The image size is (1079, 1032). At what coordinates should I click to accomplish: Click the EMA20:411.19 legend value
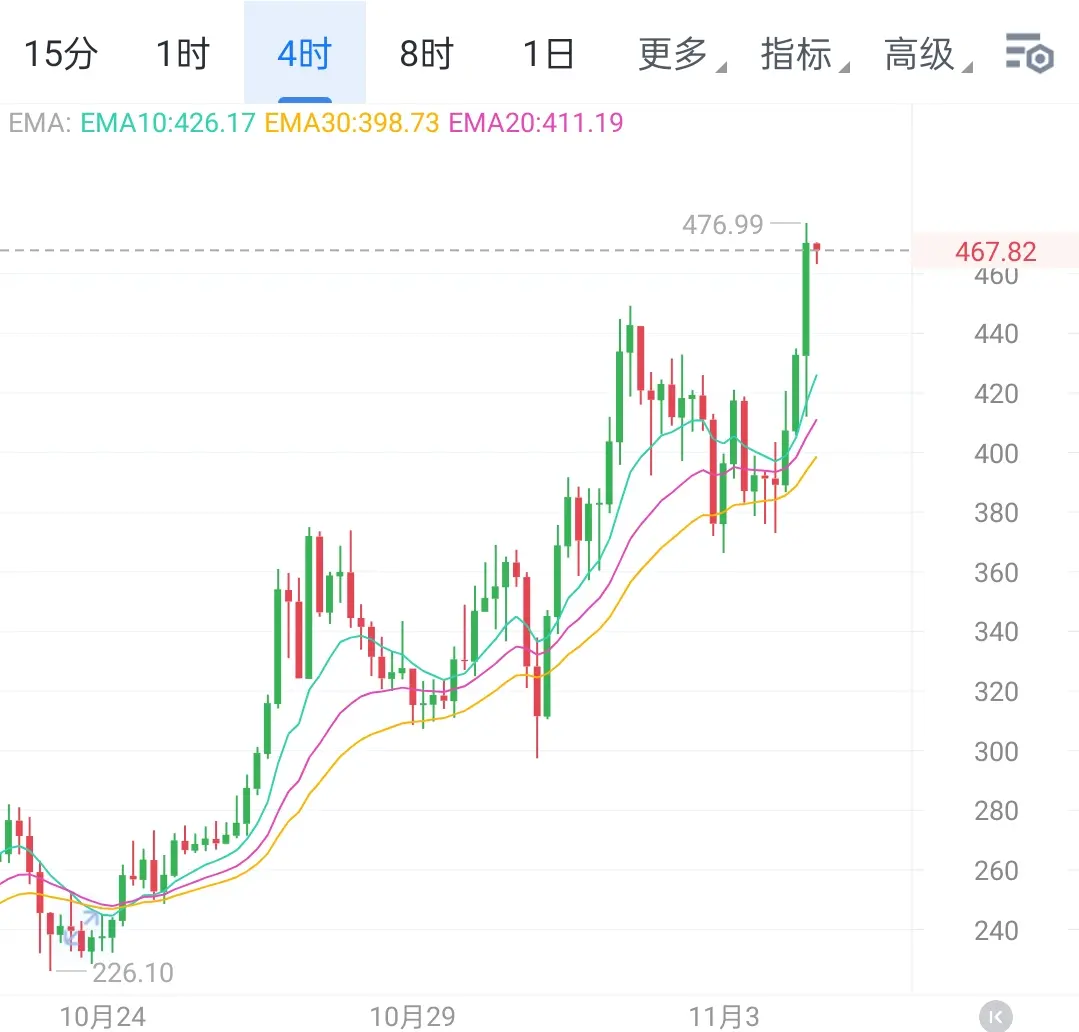536,123
